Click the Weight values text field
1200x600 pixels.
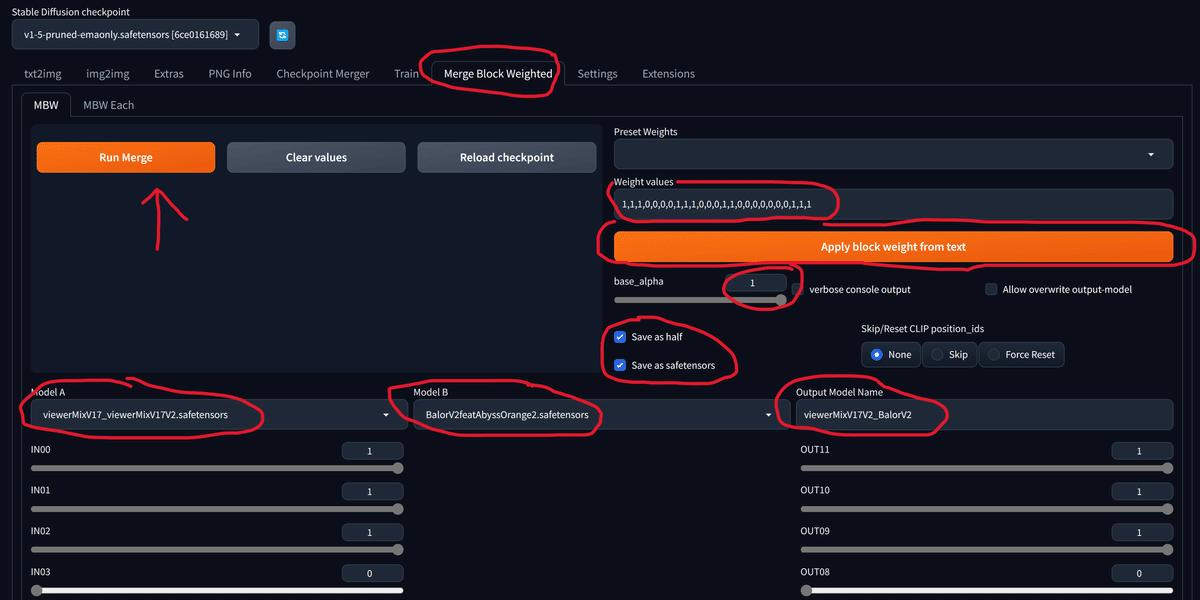(x=893, y=204)
